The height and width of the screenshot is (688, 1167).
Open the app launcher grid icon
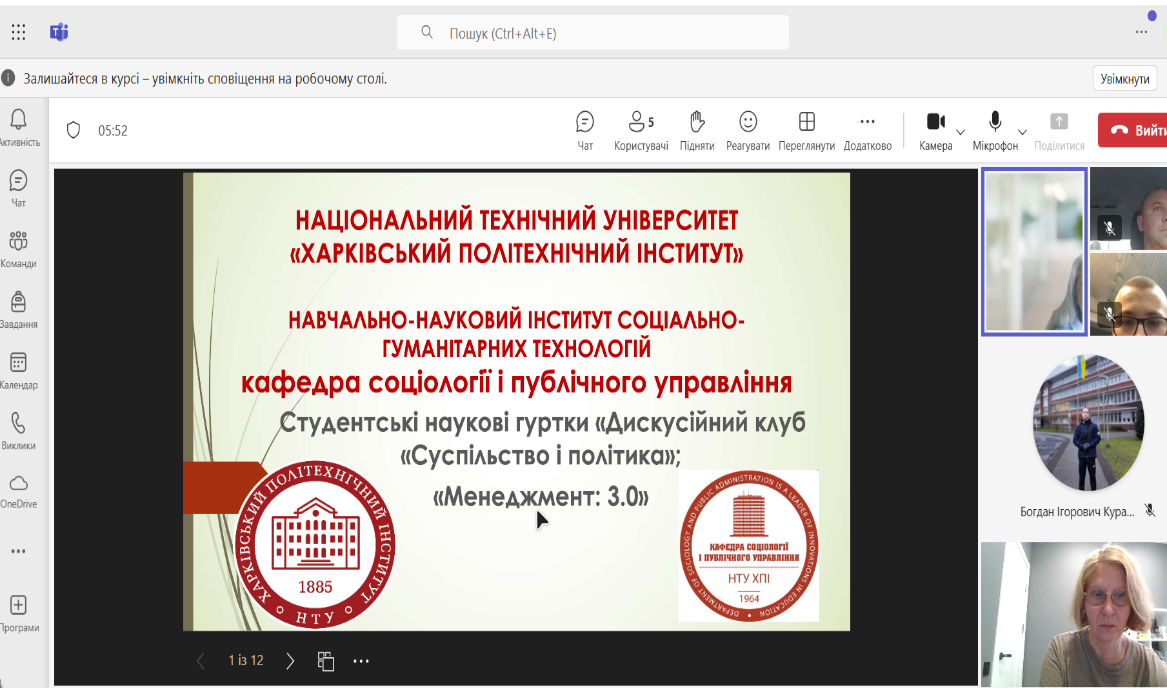tap(19, 32)
